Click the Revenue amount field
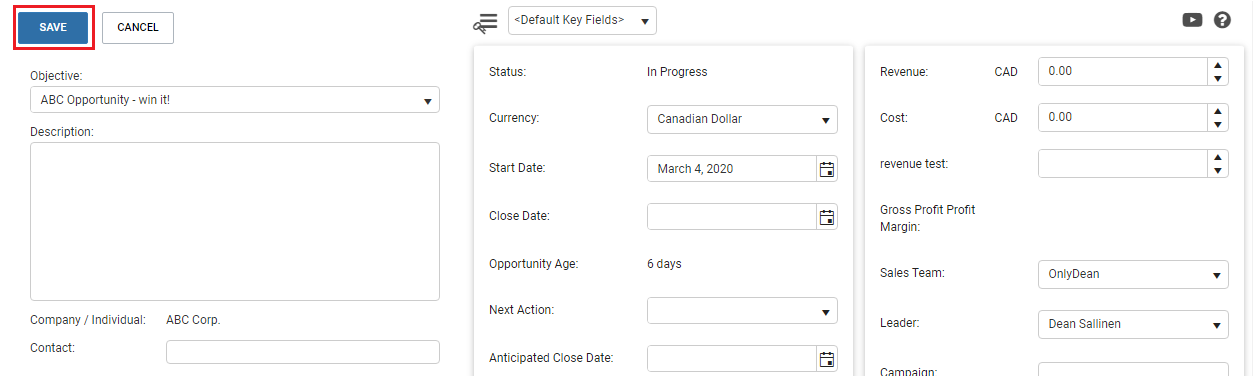Screen dimensions: 1253x376 point(1123,72)
